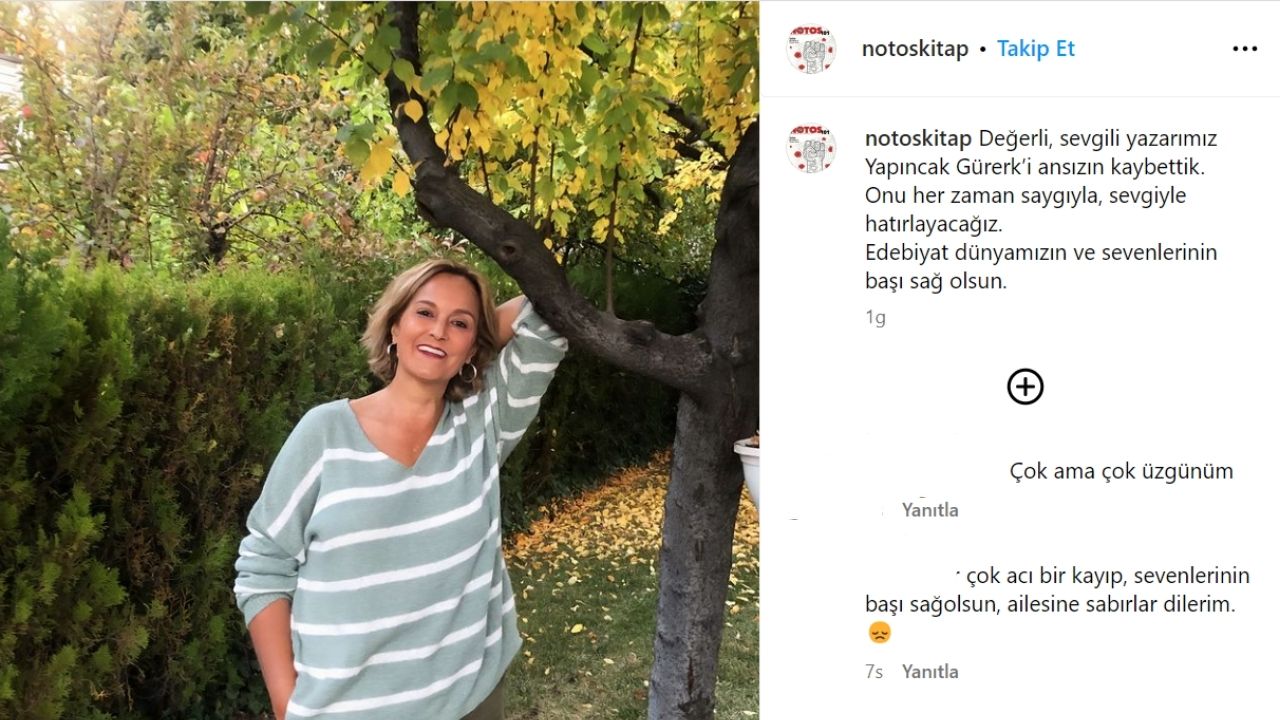
Task: Click the comment text 'Çok ama çok üzgünüm'
Action: click(1121, 471)
